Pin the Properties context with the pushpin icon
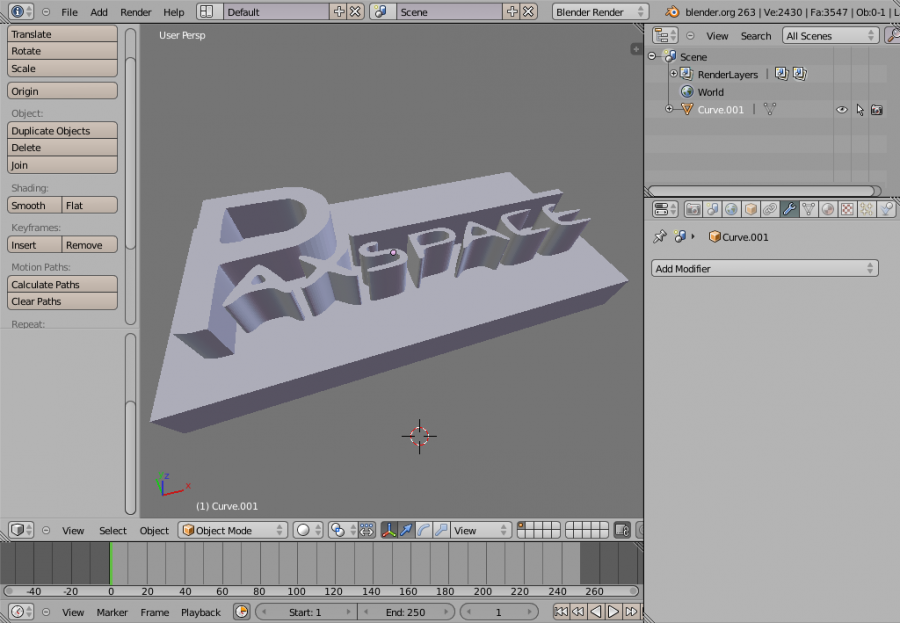The image size is (900, 623). 658,236
